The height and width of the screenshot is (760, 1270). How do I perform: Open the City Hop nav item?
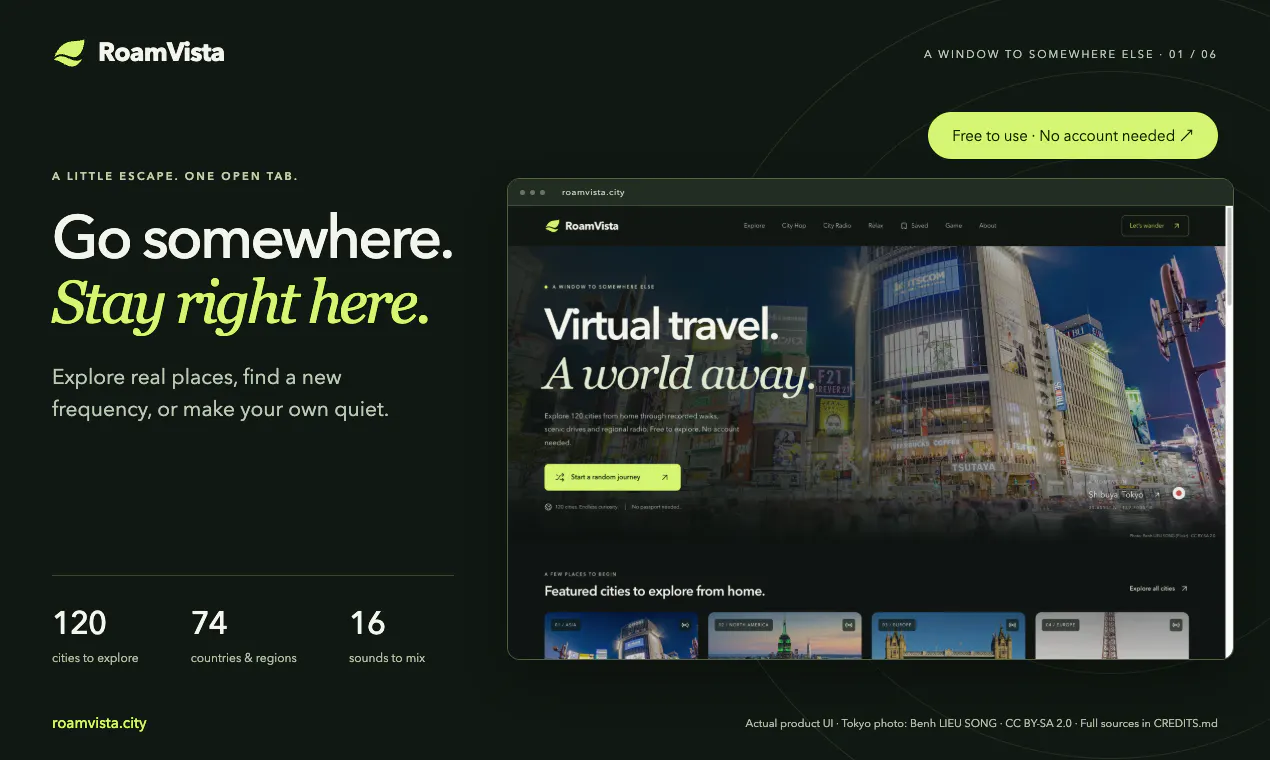pos(794,226)
